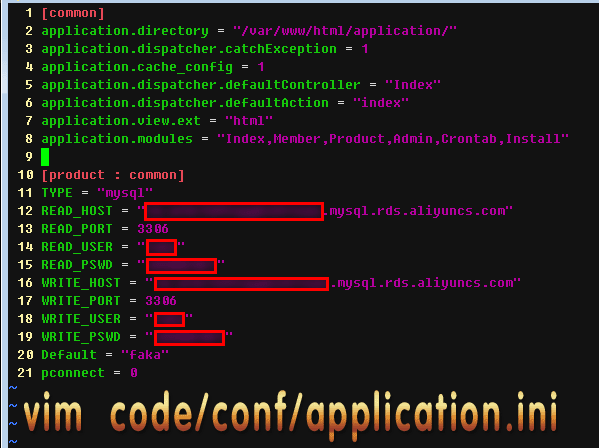The height and width of the screenshot is (448, 599).
Task: Click the application.modules list string
Action: 393,139
